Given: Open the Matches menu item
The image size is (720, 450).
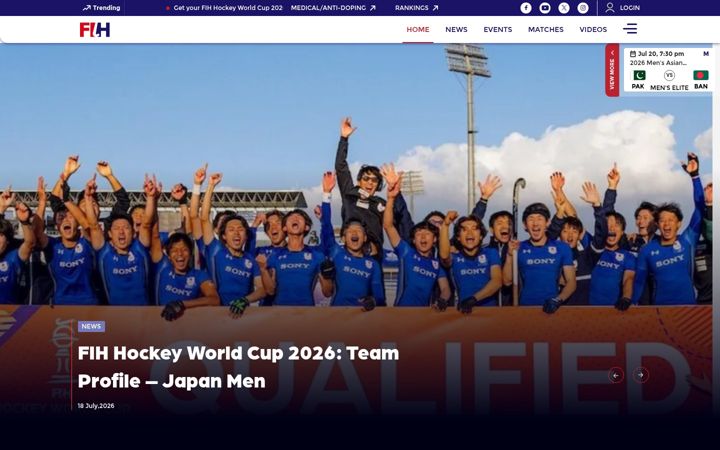Looking at the screenshot, I should [x=546, y=29].
